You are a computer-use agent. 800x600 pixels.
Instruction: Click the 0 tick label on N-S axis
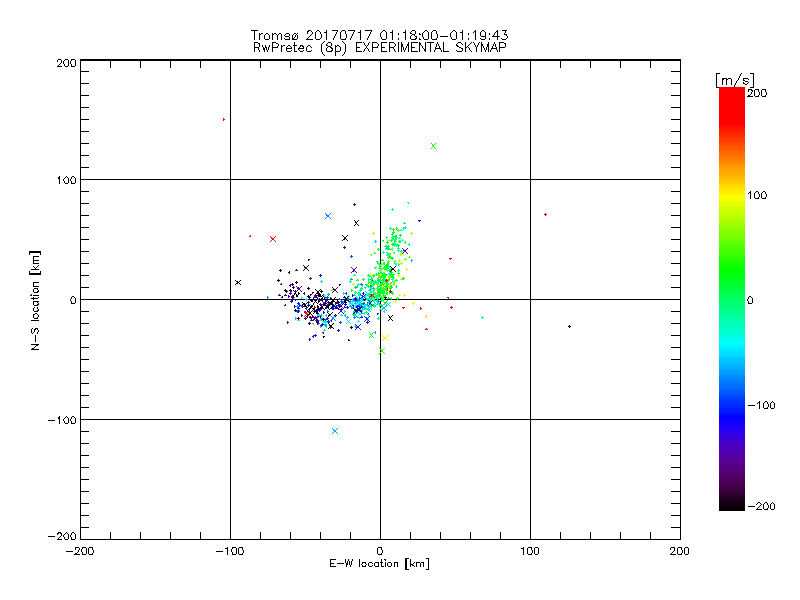click(x=73, y=300)
